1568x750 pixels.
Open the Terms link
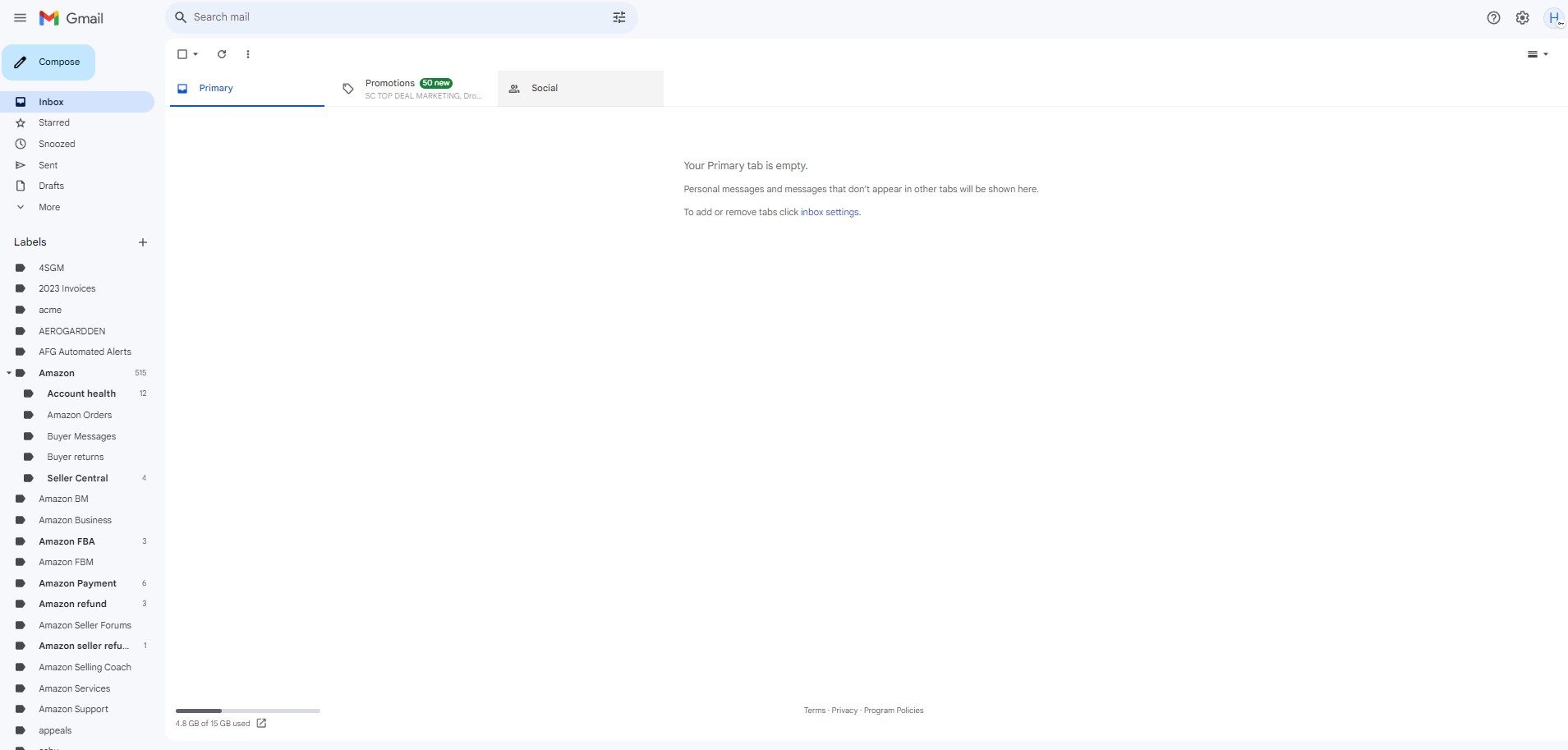pos(815,711)
